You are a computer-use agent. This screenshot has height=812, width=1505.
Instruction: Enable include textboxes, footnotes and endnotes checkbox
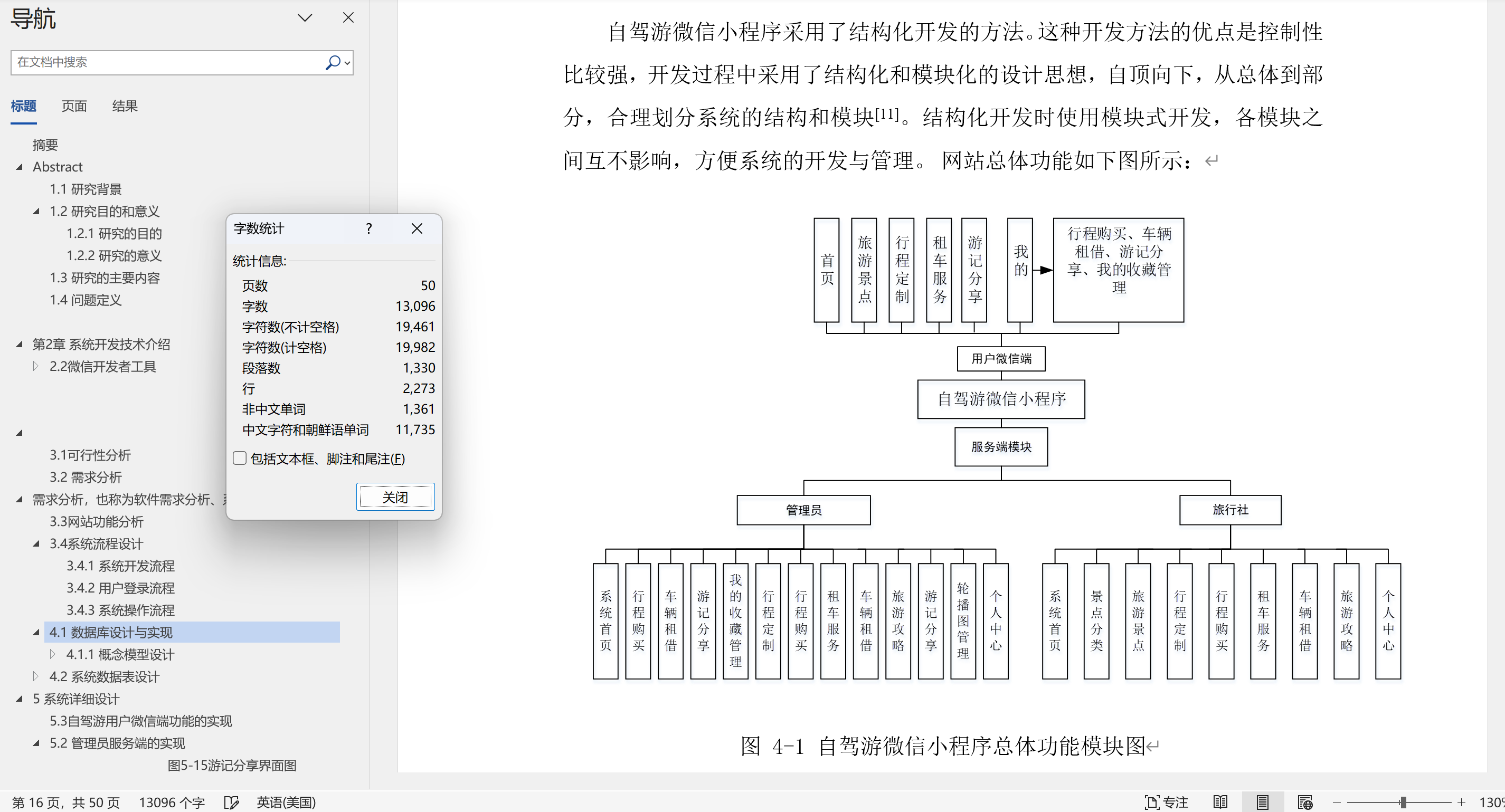240,458
